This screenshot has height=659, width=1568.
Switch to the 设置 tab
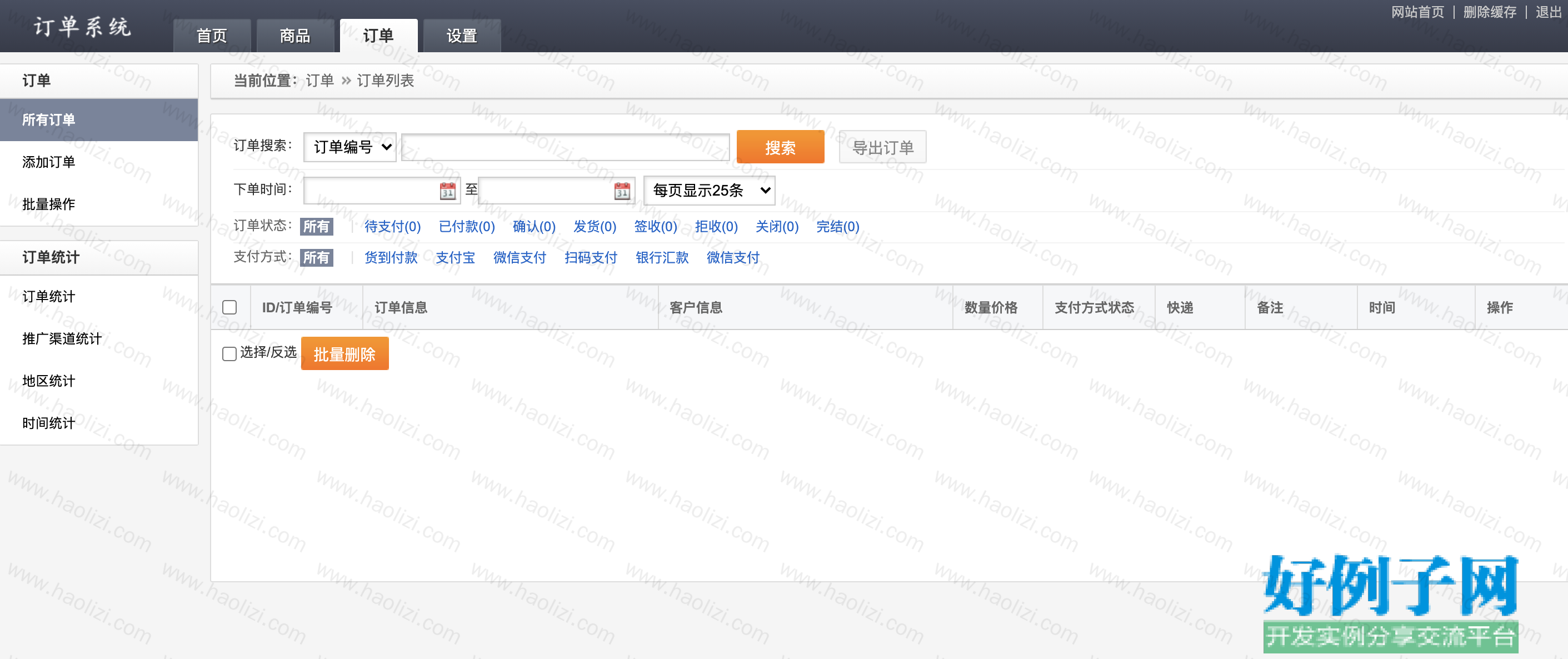coord(462,36)
